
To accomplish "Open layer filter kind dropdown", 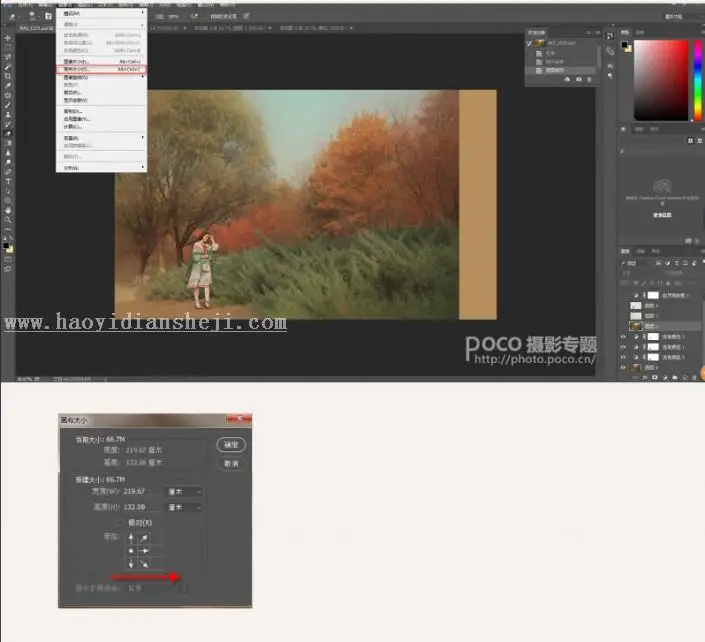I will pyautogui.click(x=636, y=263).
